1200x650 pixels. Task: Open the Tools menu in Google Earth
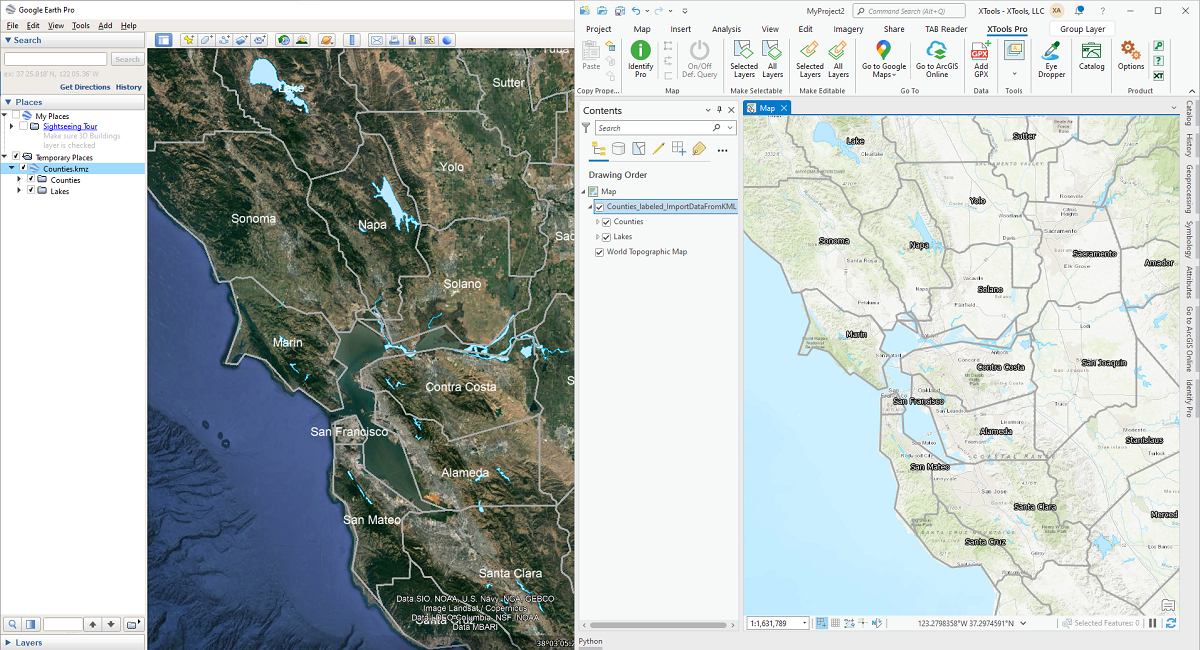tap(81, 25)
